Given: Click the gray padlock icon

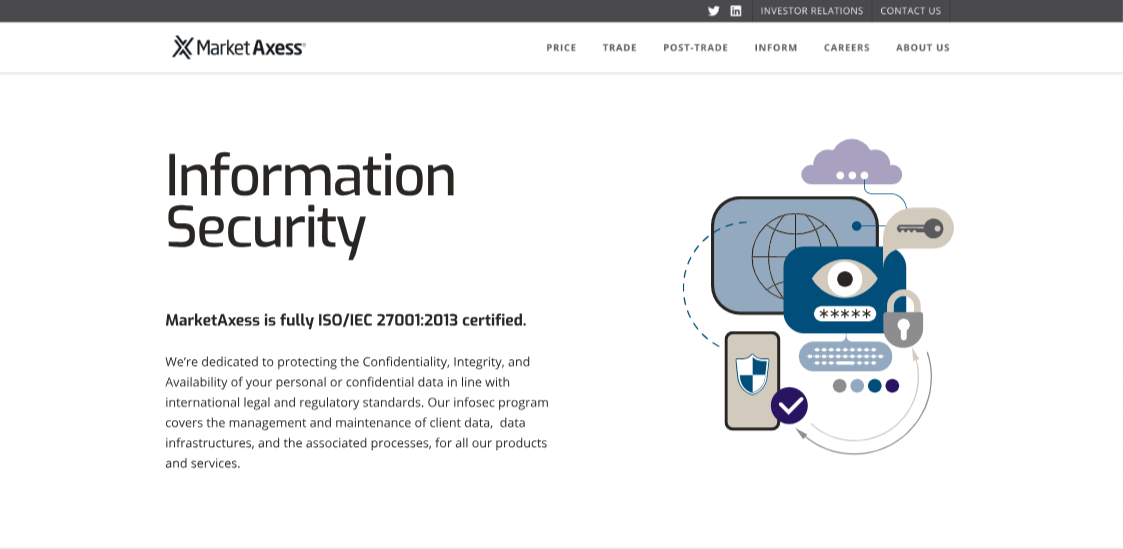Looking at the screenshot, I should [903, 320].
